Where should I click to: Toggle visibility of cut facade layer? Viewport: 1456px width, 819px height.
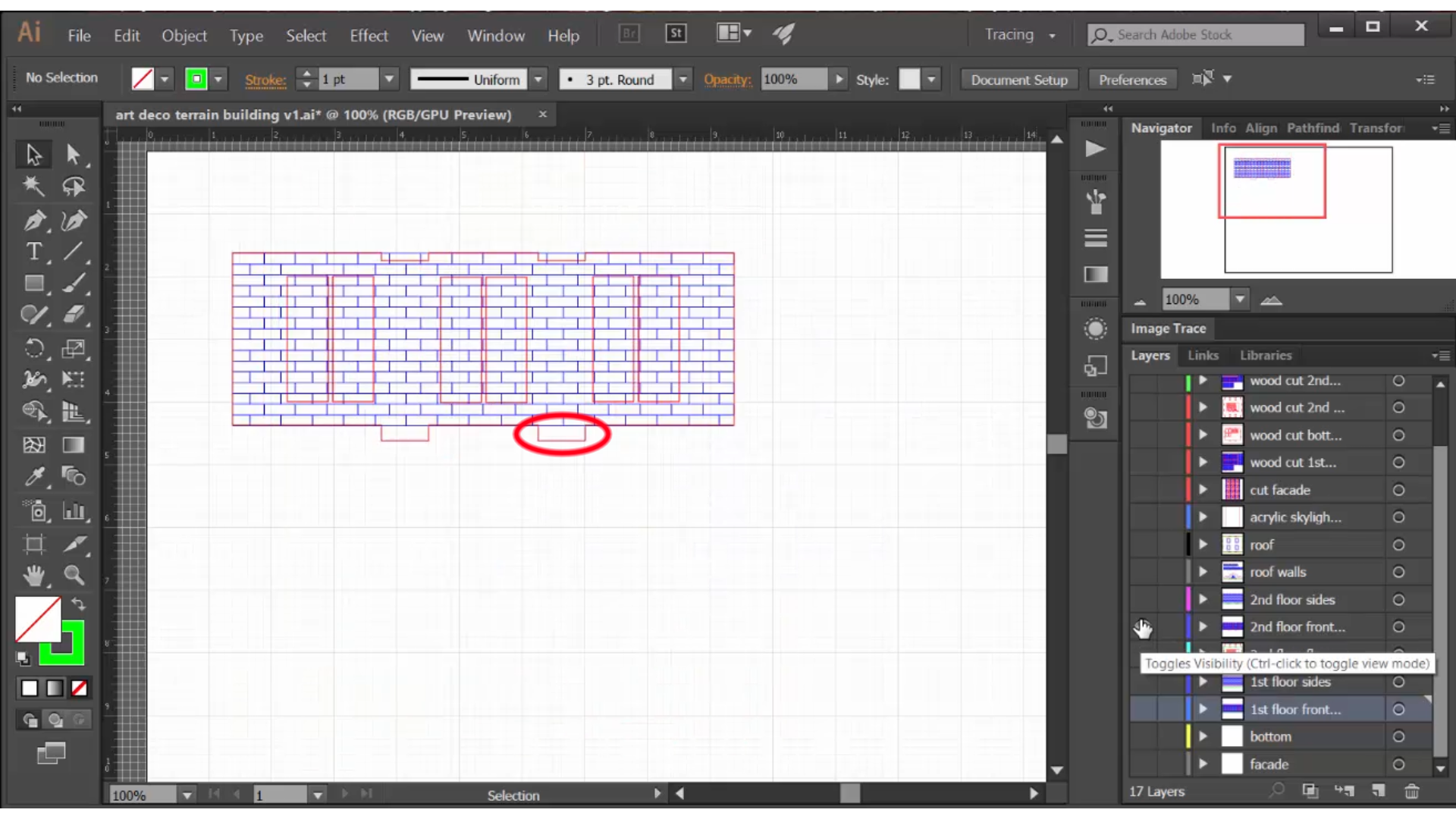click(1143, 490)
